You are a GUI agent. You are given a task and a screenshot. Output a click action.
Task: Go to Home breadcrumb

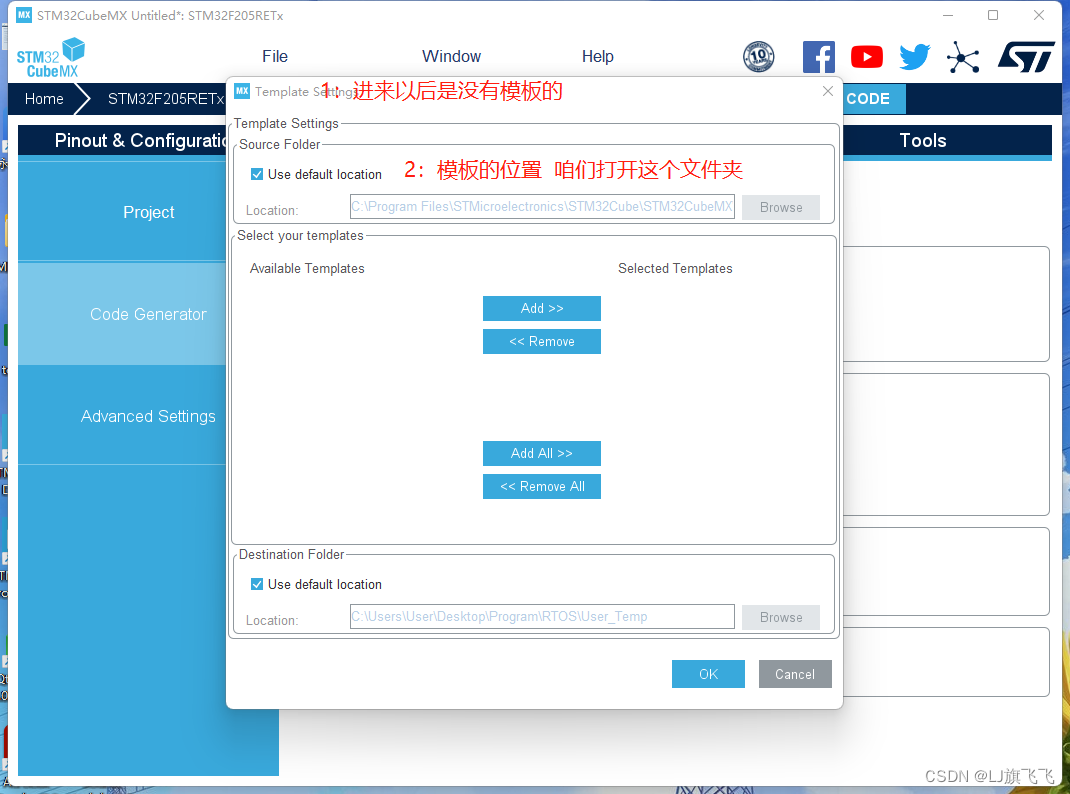tap(44, 99)
